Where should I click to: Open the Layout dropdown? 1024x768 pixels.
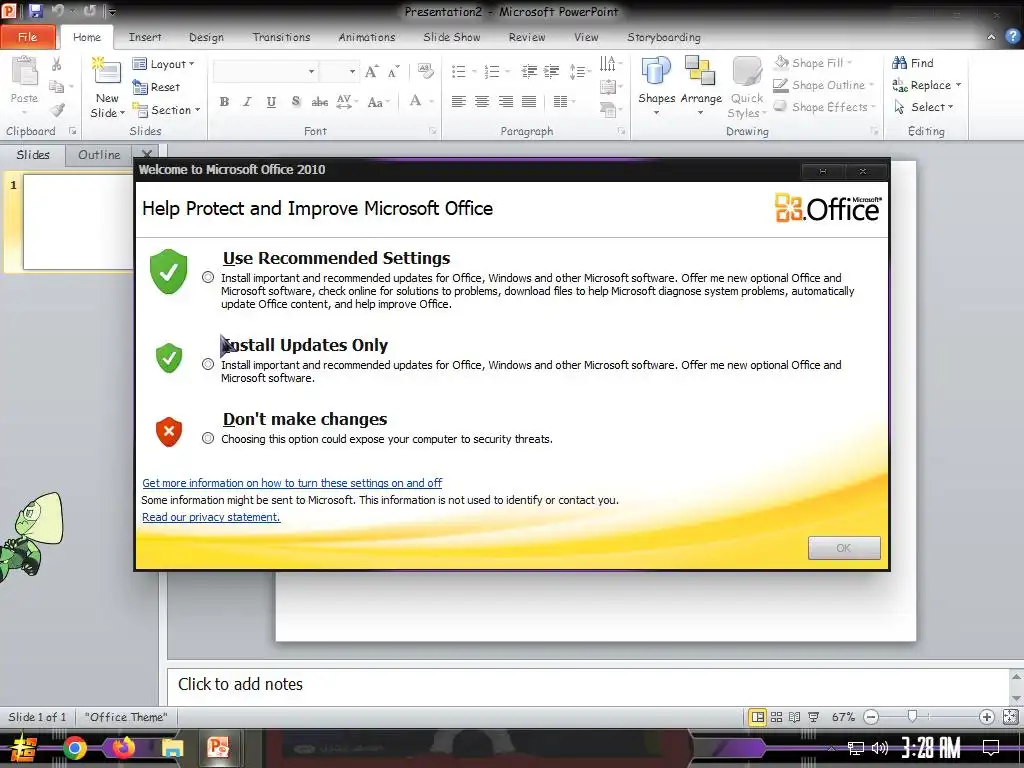point(164,64)
